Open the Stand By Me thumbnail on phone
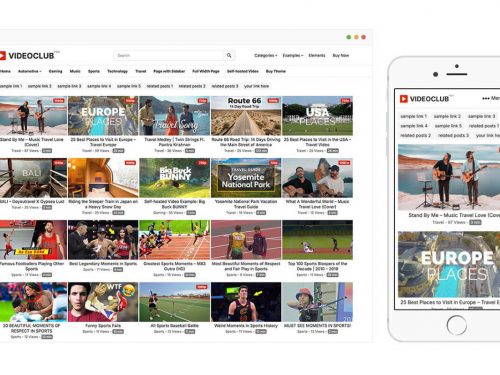500x375 pixels. pyautogui.click(x=449, y=177)
